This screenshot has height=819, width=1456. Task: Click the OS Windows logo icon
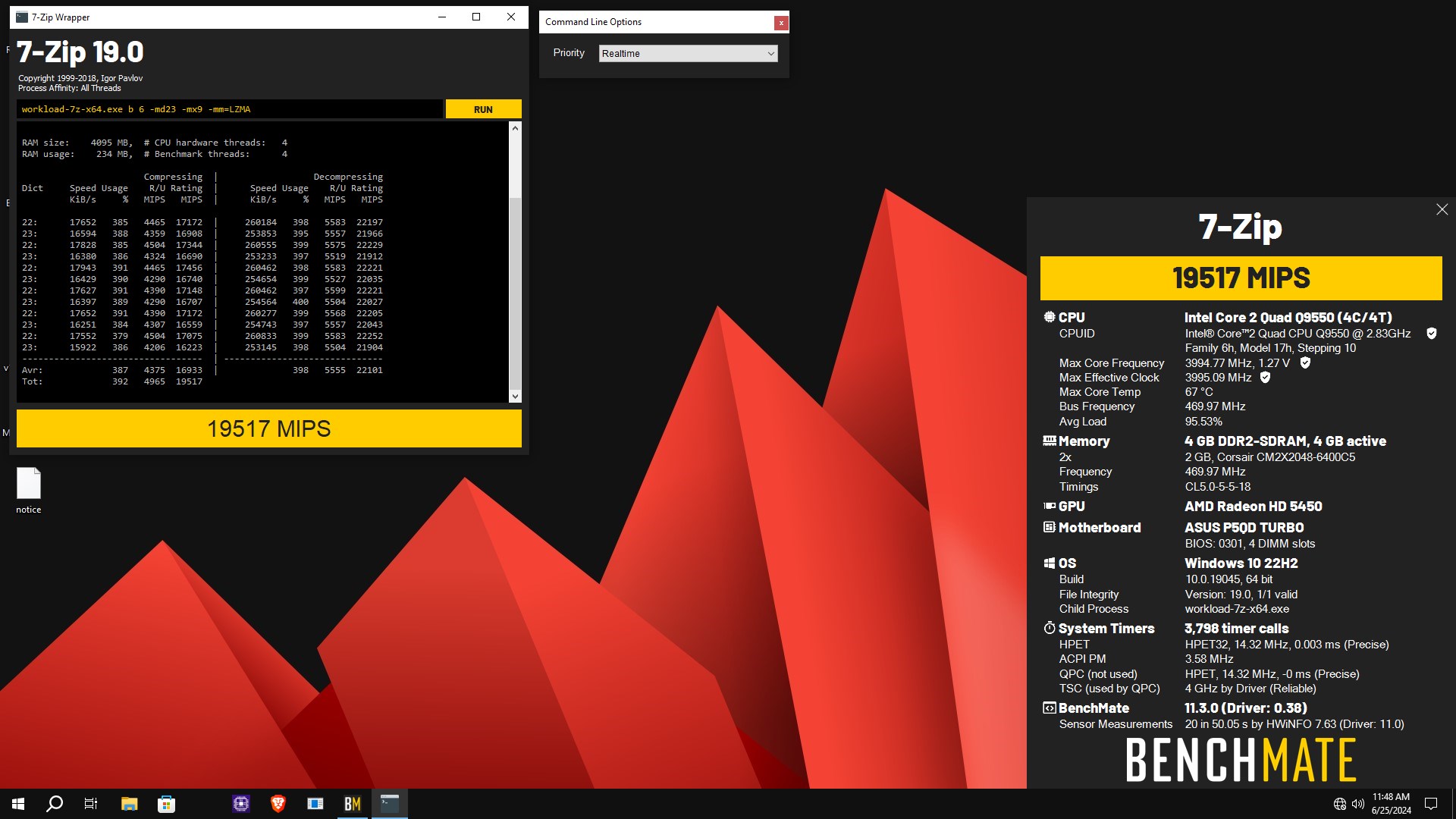point(1050,563)
